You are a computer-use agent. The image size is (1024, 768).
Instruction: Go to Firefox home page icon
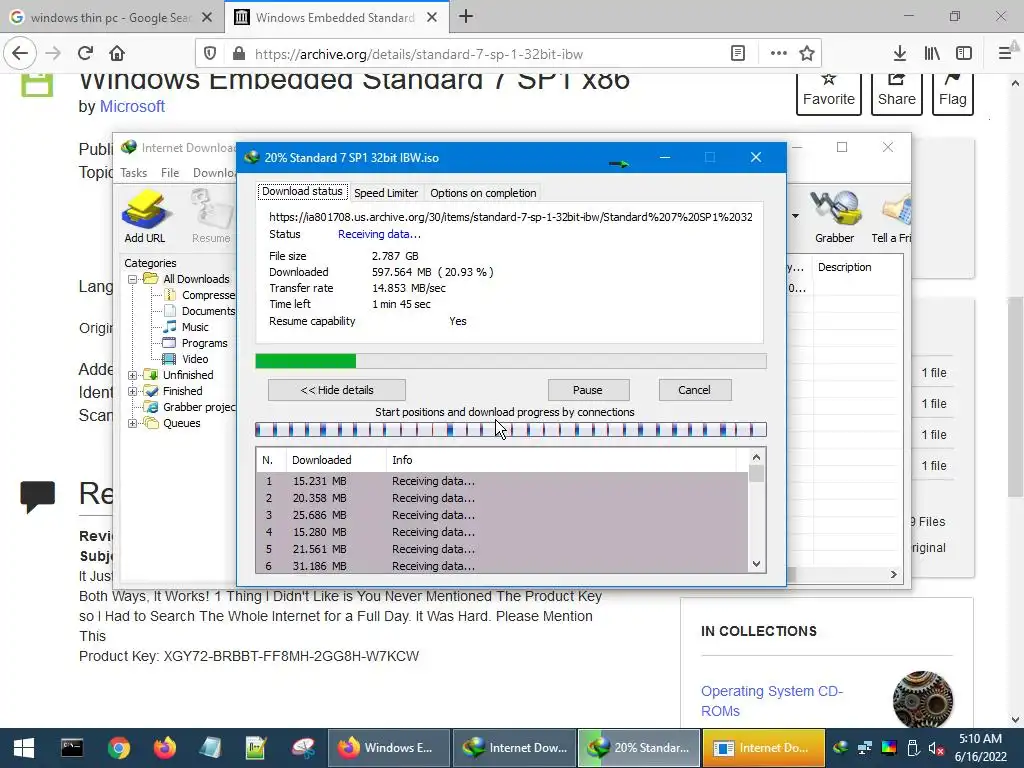tap(117, 54)
